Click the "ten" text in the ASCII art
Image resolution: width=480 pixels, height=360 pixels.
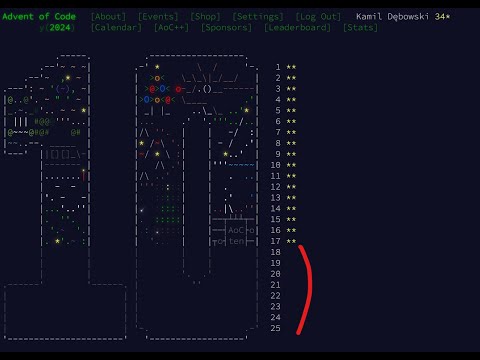pyautogui.click(x=236, y=241)
